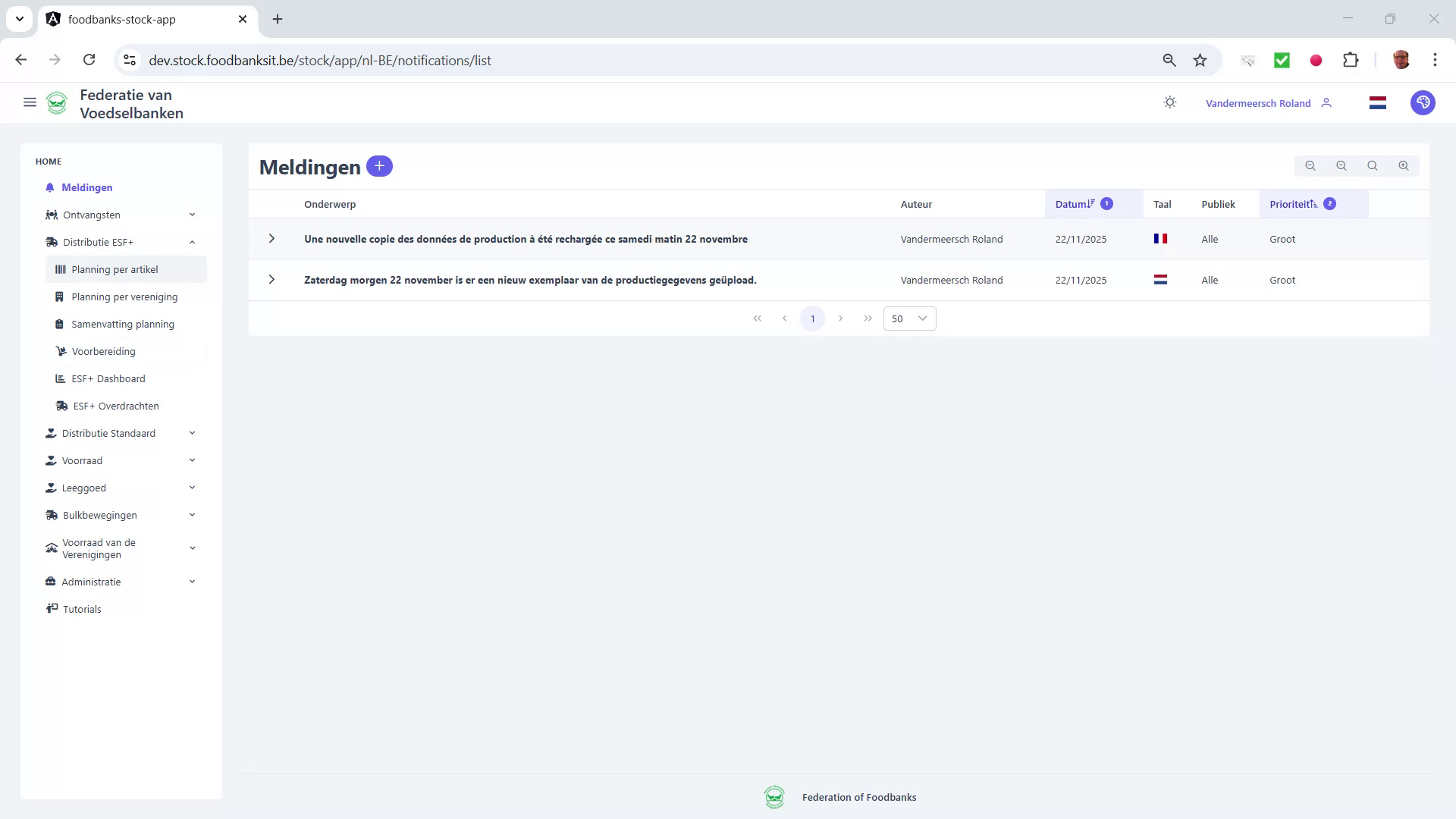Collapse the Distributie ESF+ section
The image size is (1456, 819).
click(192, 242)
